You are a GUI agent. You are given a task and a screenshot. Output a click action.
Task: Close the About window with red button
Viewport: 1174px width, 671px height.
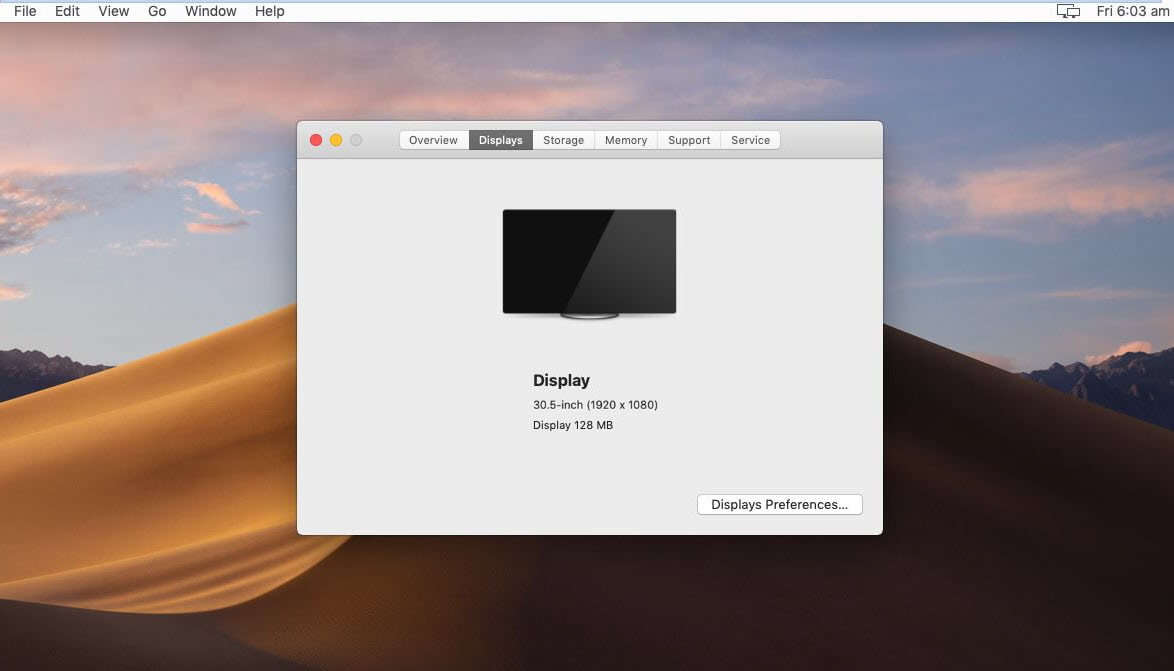[316, 140]
